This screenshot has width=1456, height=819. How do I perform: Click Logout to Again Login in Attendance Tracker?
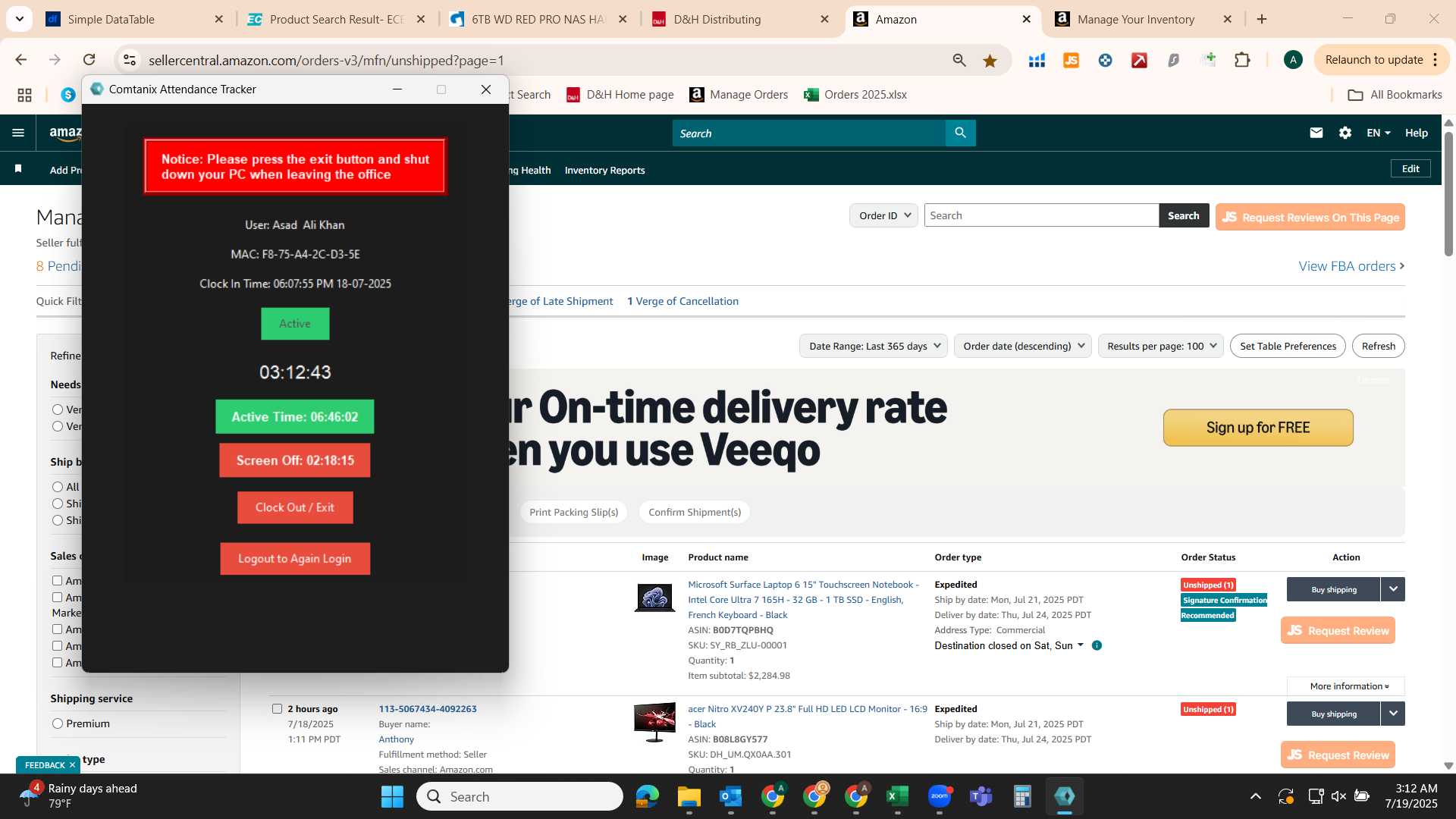pos(295,559)
